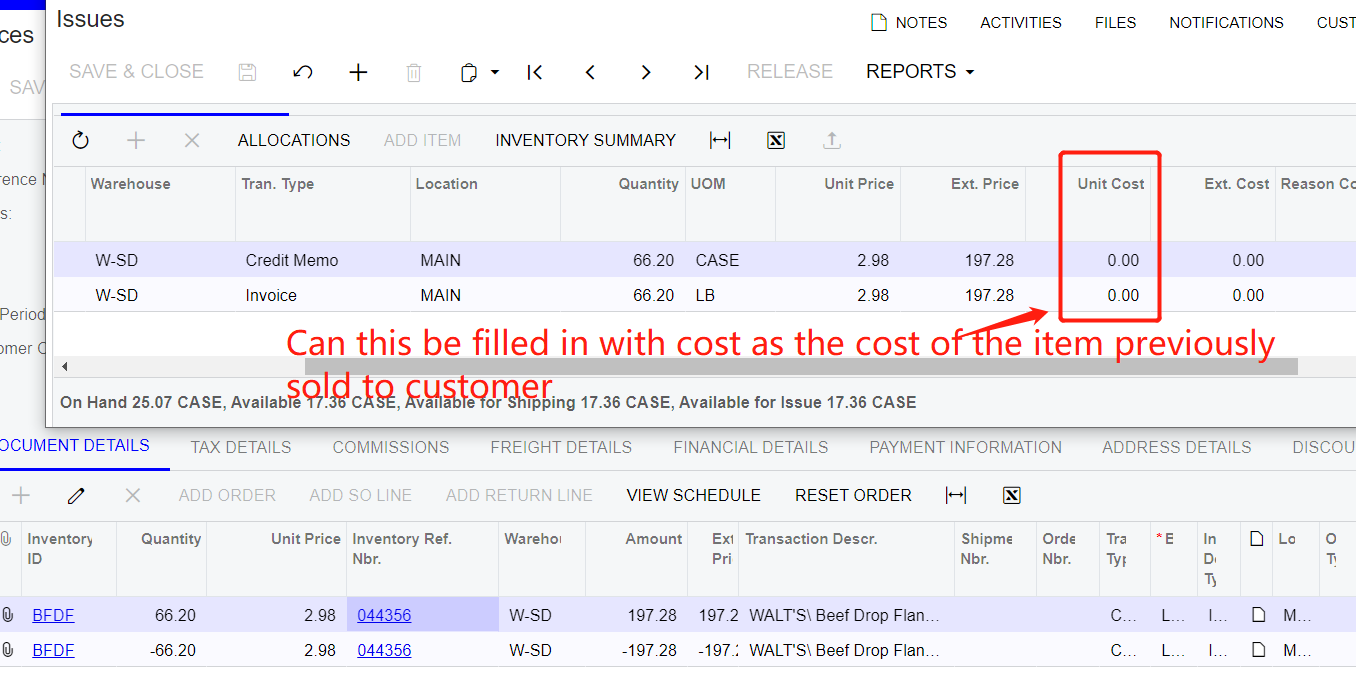Fit columns icon in document details toolbar

pos(956,496)
